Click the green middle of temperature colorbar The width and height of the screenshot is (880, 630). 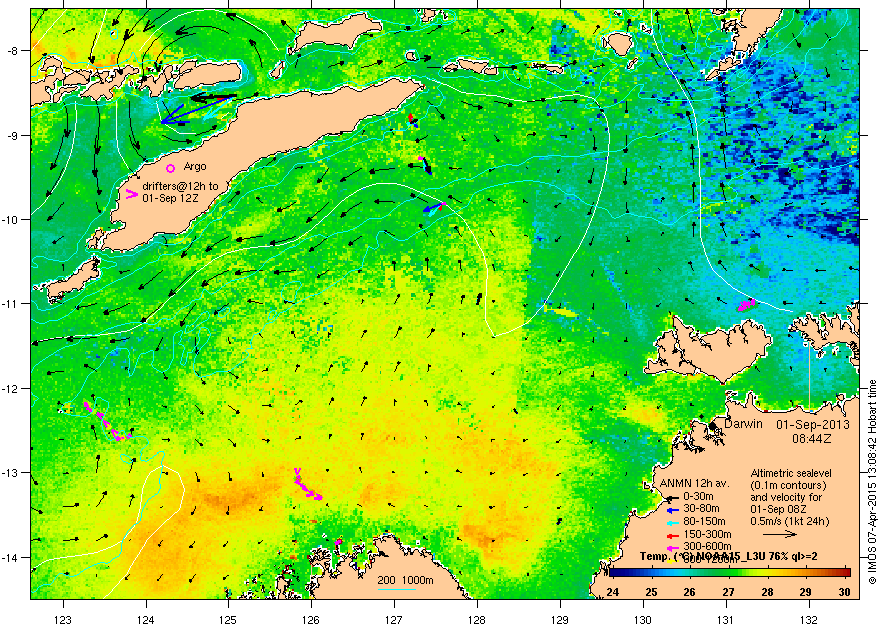(x=730, y=573)
